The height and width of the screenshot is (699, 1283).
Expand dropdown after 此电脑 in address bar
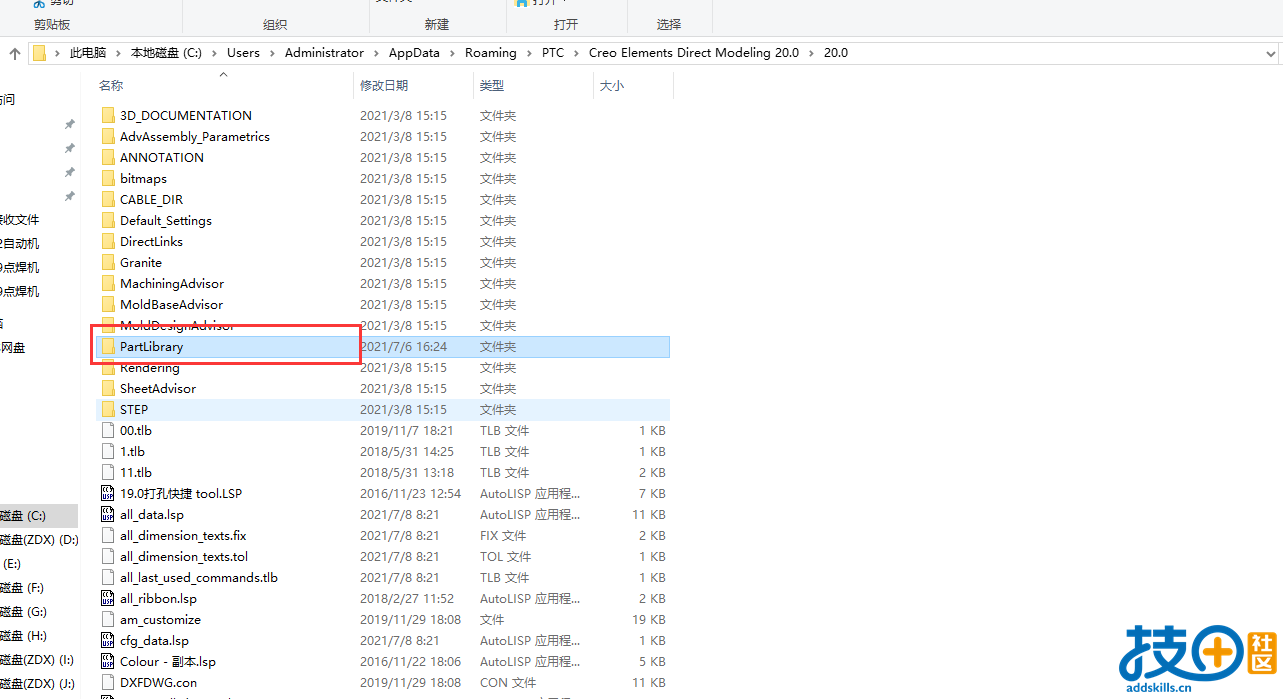click(x=118, y=53)
